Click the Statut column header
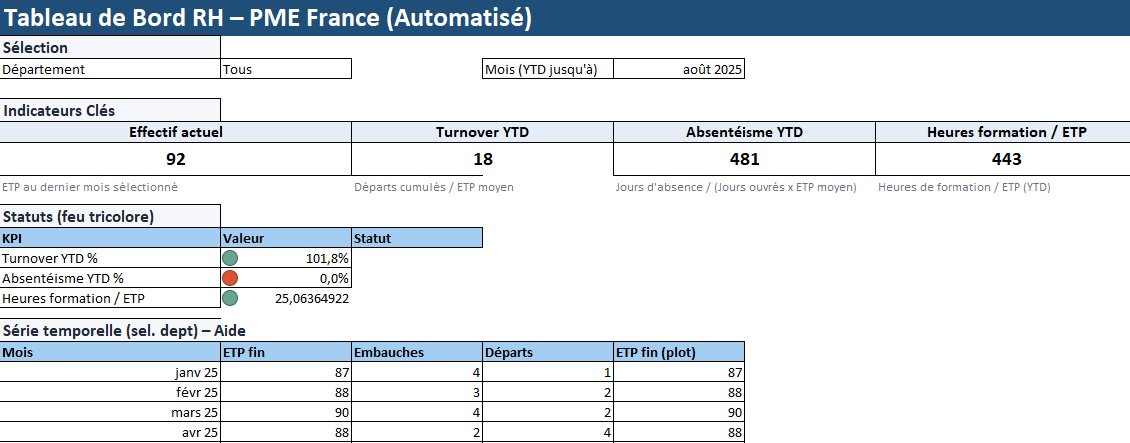1130x443 pixels. click(417, 238)
